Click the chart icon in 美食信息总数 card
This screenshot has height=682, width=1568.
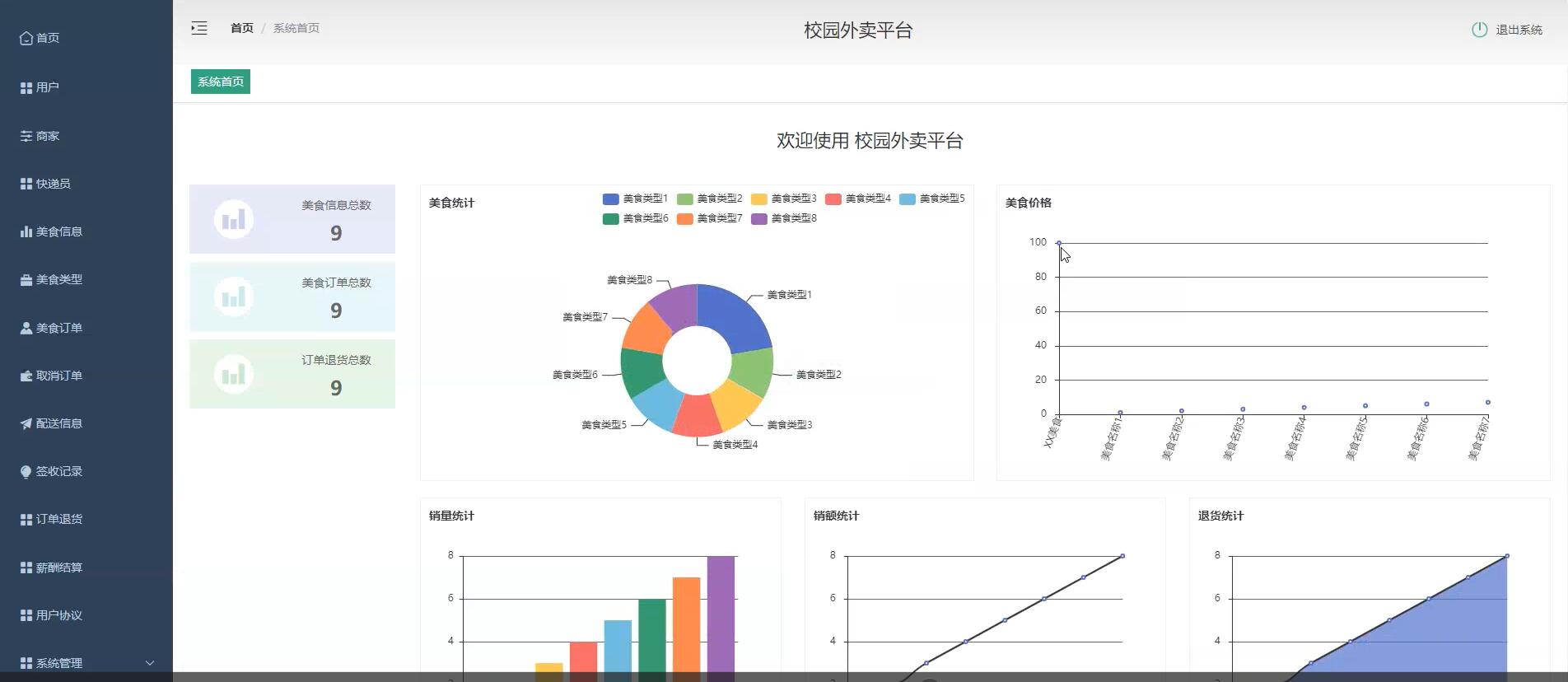tap(234, 219)
